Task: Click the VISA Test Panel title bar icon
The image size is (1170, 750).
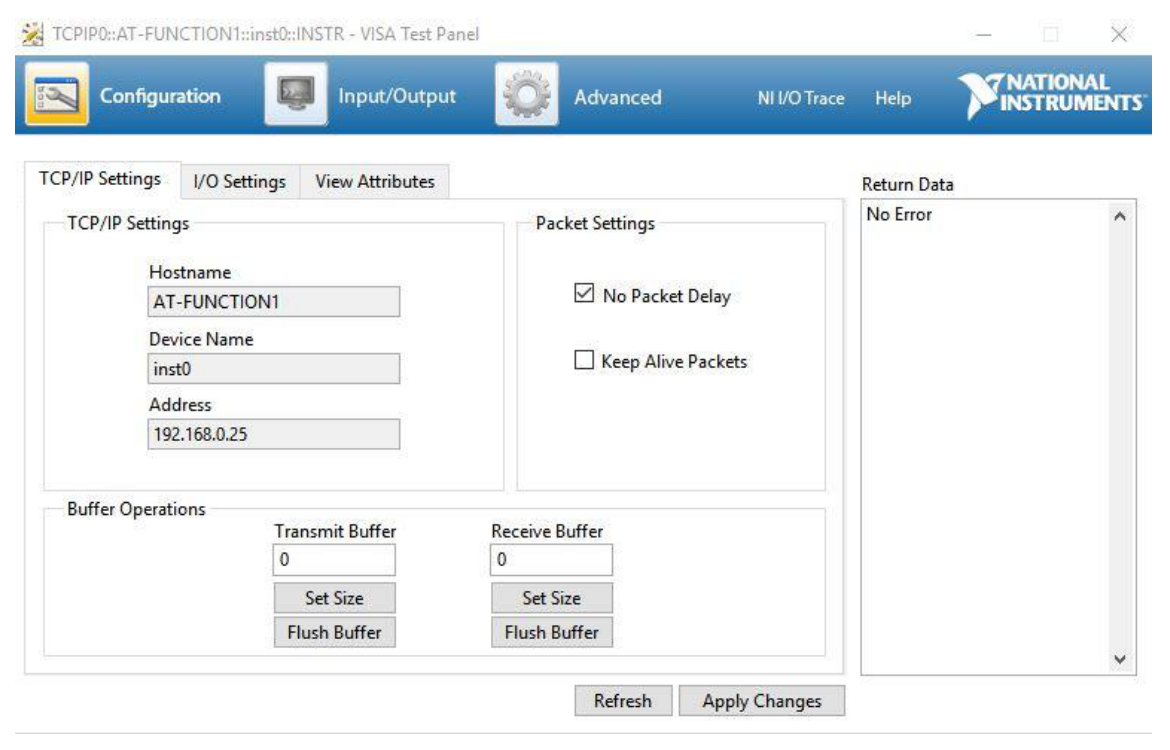Action: tap(32, 34)
